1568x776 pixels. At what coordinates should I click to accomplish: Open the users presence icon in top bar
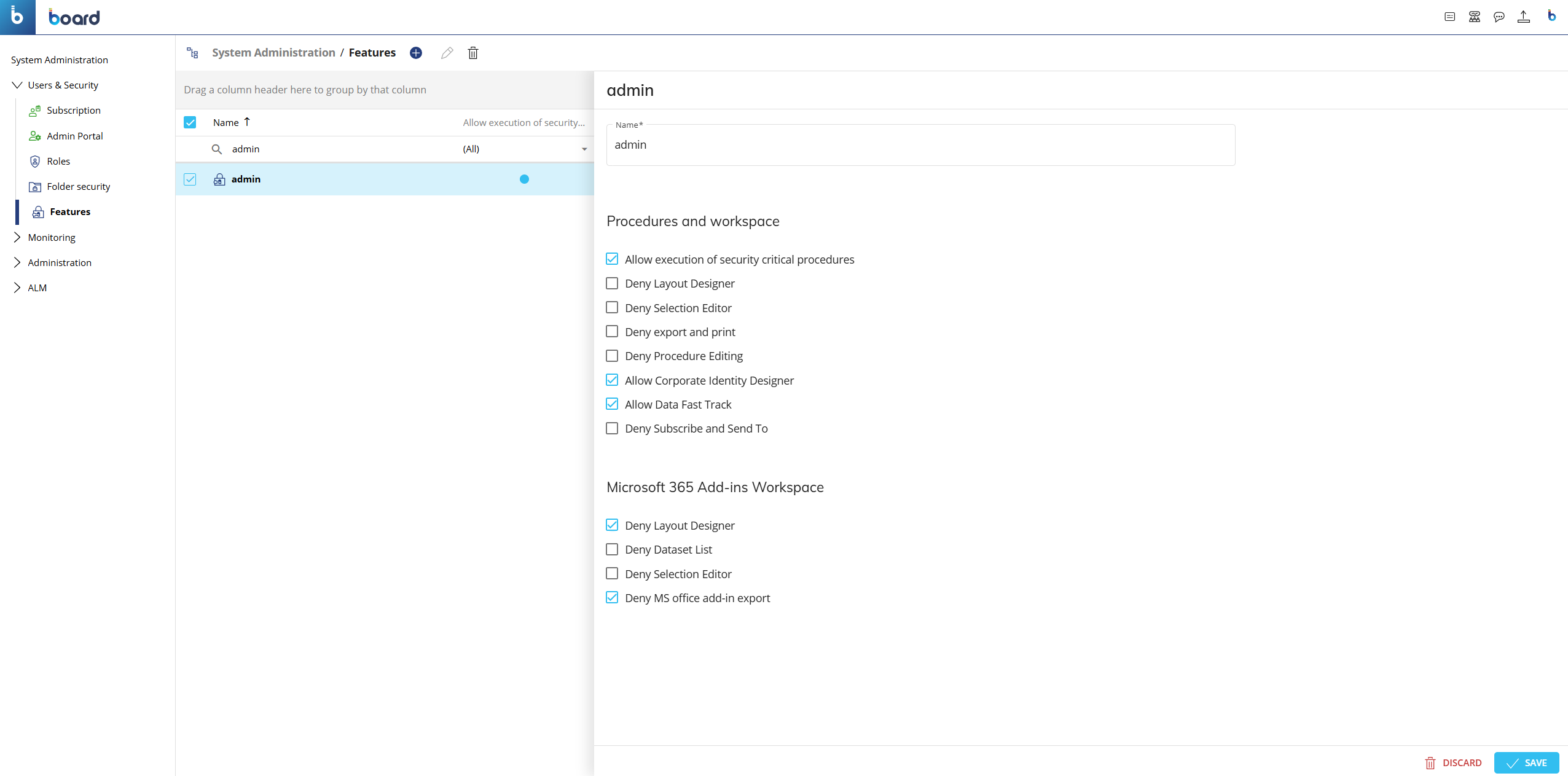pyautogui.click(x=1474, y=17)
